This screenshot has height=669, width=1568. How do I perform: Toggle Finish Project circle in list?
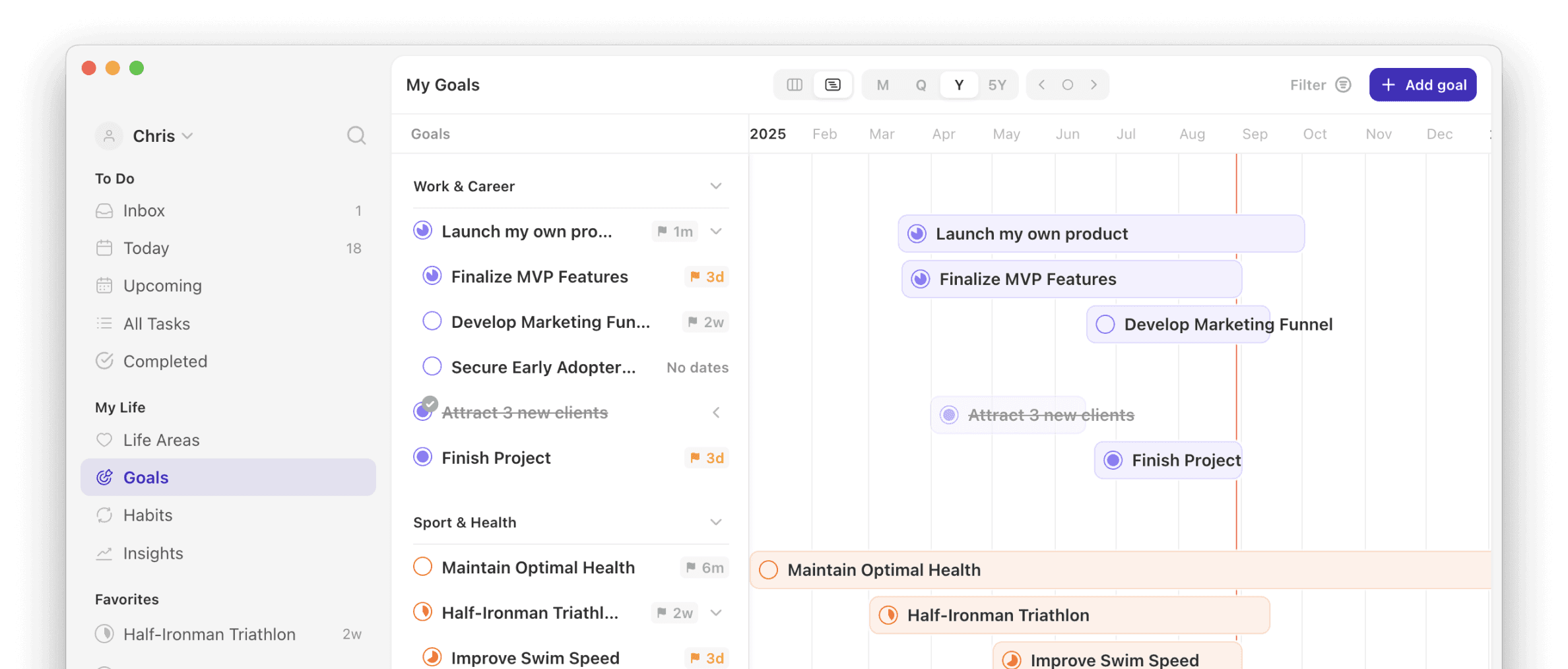(422, 457)
